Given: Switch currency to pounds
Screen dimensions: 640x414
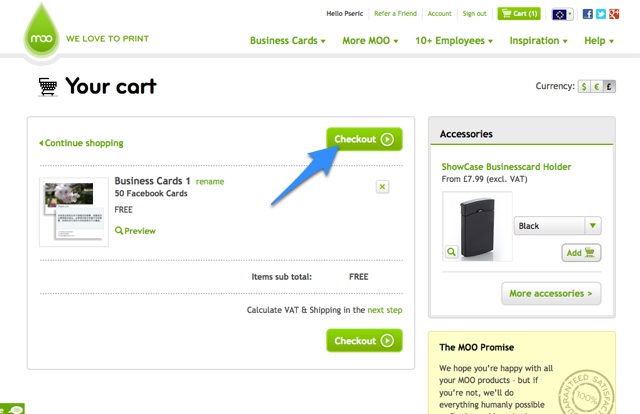Looking at the screenshot, I should 609,87.
